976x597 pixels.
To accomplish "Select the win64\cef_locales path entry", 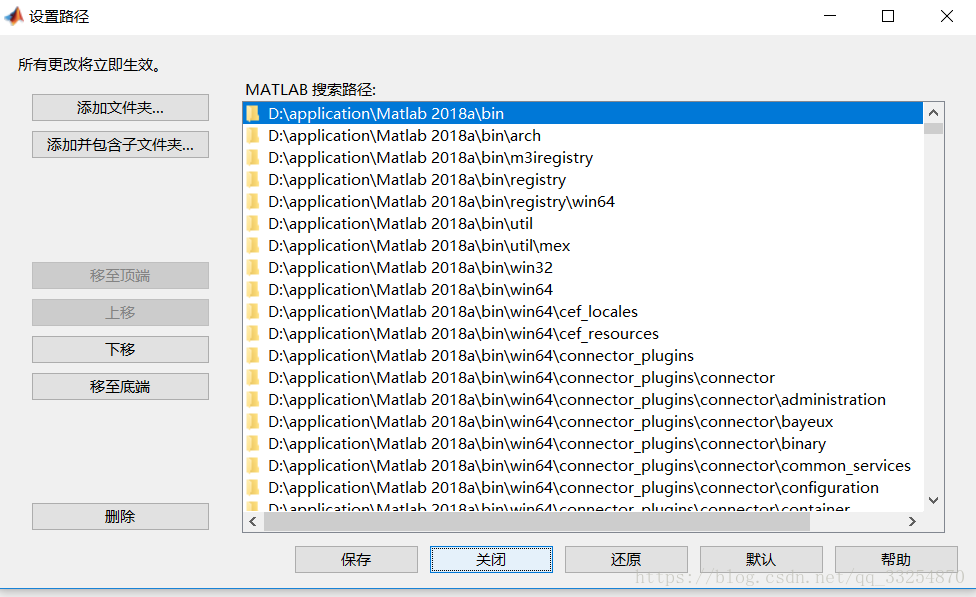I will coord(583,312).
